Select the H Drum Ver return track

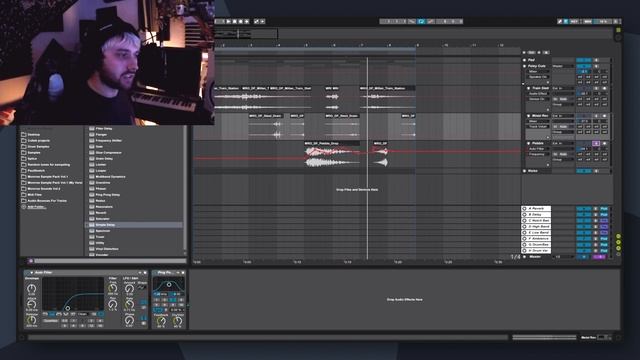[536, 251]
